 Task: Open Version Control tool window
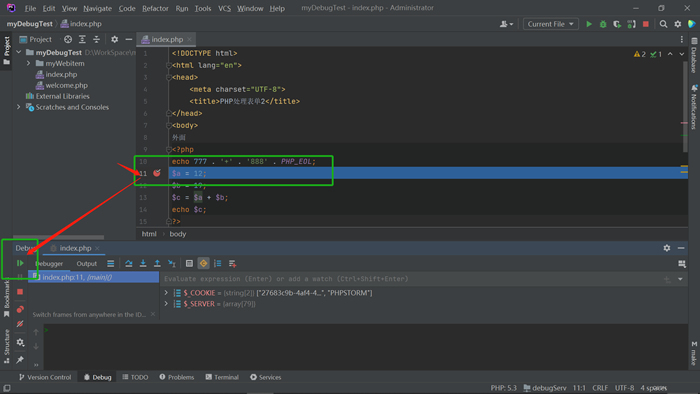[x=45, y=377]
